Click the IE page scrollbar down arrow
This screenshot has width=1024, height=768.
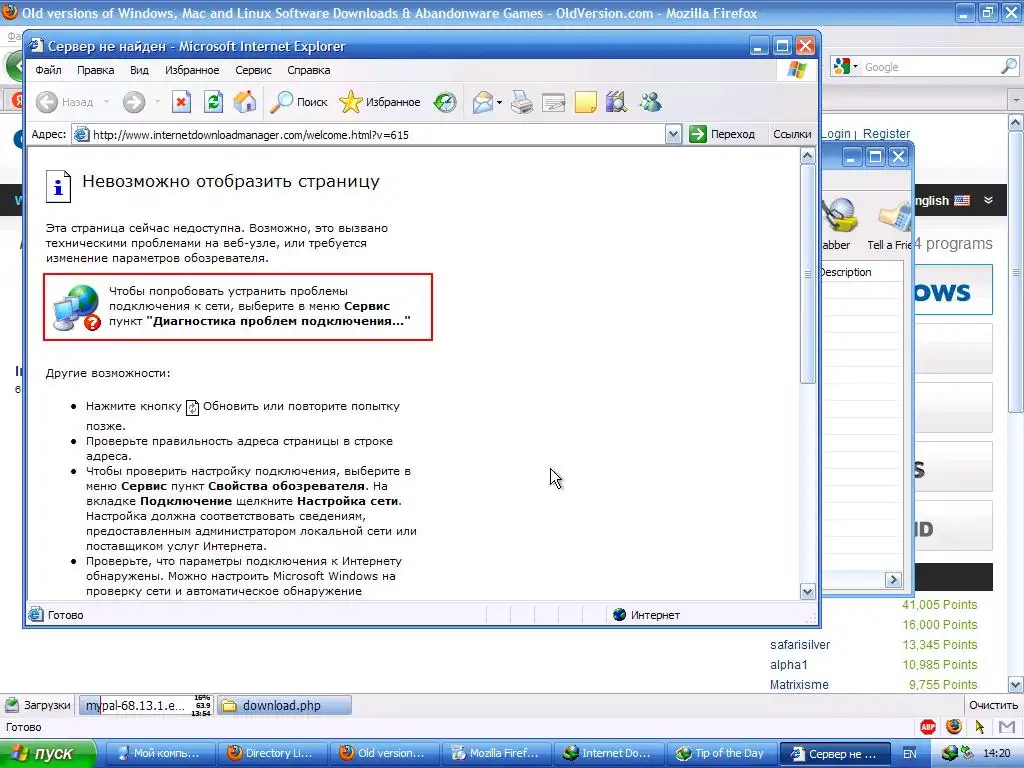[807, 592]
